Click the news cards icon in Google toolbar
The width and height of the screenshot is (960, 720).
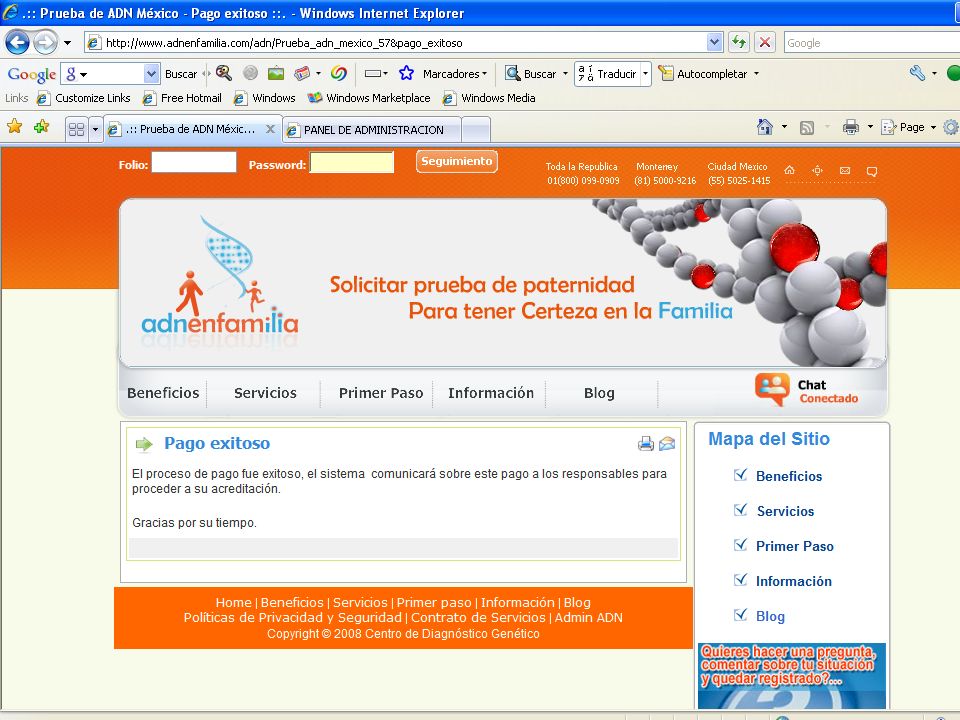click(x=302, y=73)
